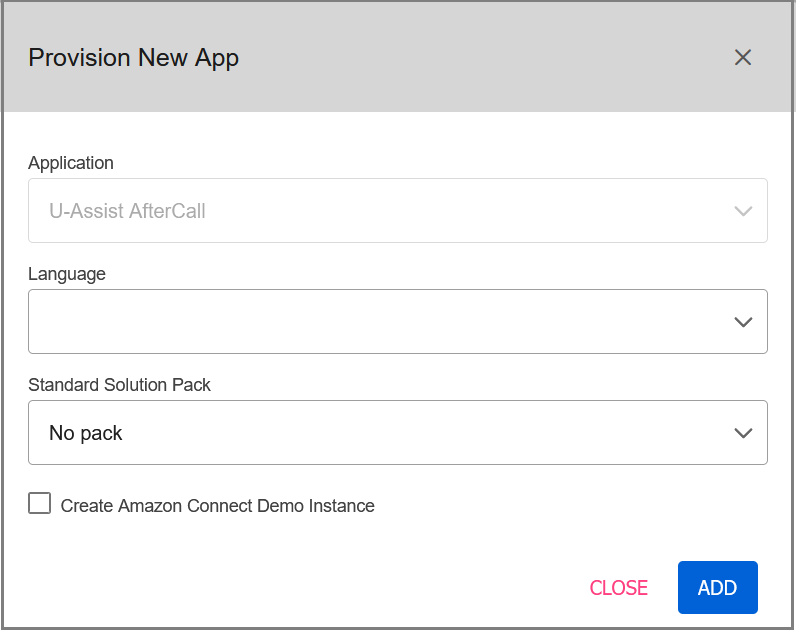Click the Standard Solution Pack label
The width and height of the screenshot is (796, 632).
[x=119, y=385]
